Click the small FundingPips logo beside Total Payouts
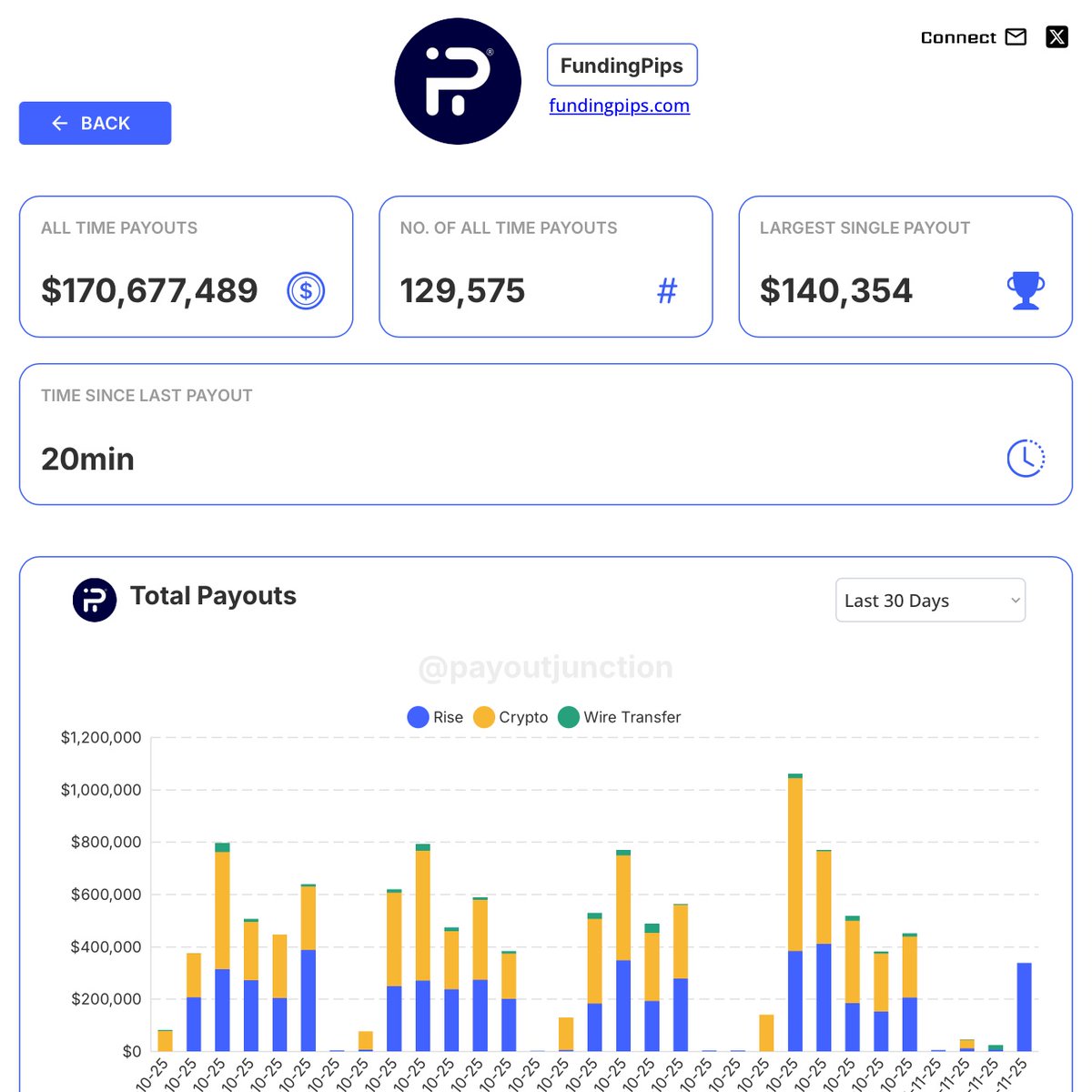This screenshot has width=1092, height=1092. click(95, 600)
